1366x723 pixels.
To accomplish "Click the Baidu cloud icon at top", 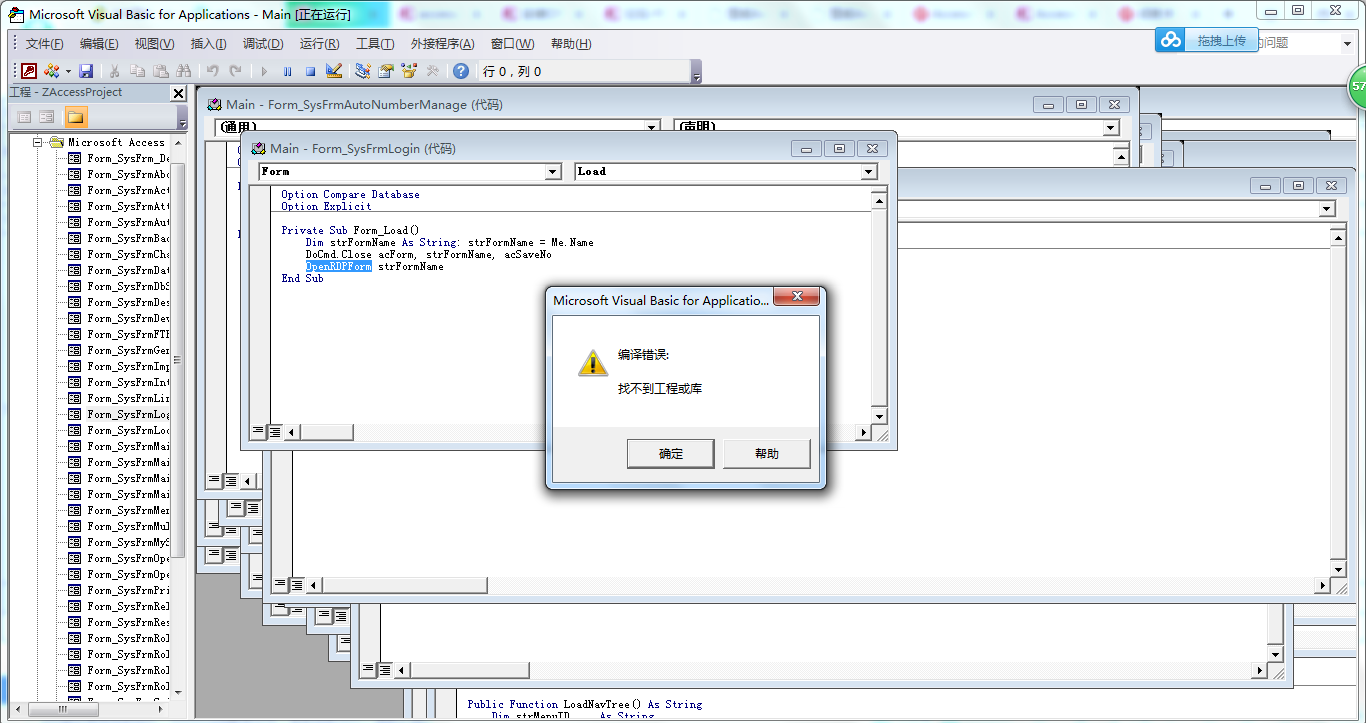I will point(1171,40).
